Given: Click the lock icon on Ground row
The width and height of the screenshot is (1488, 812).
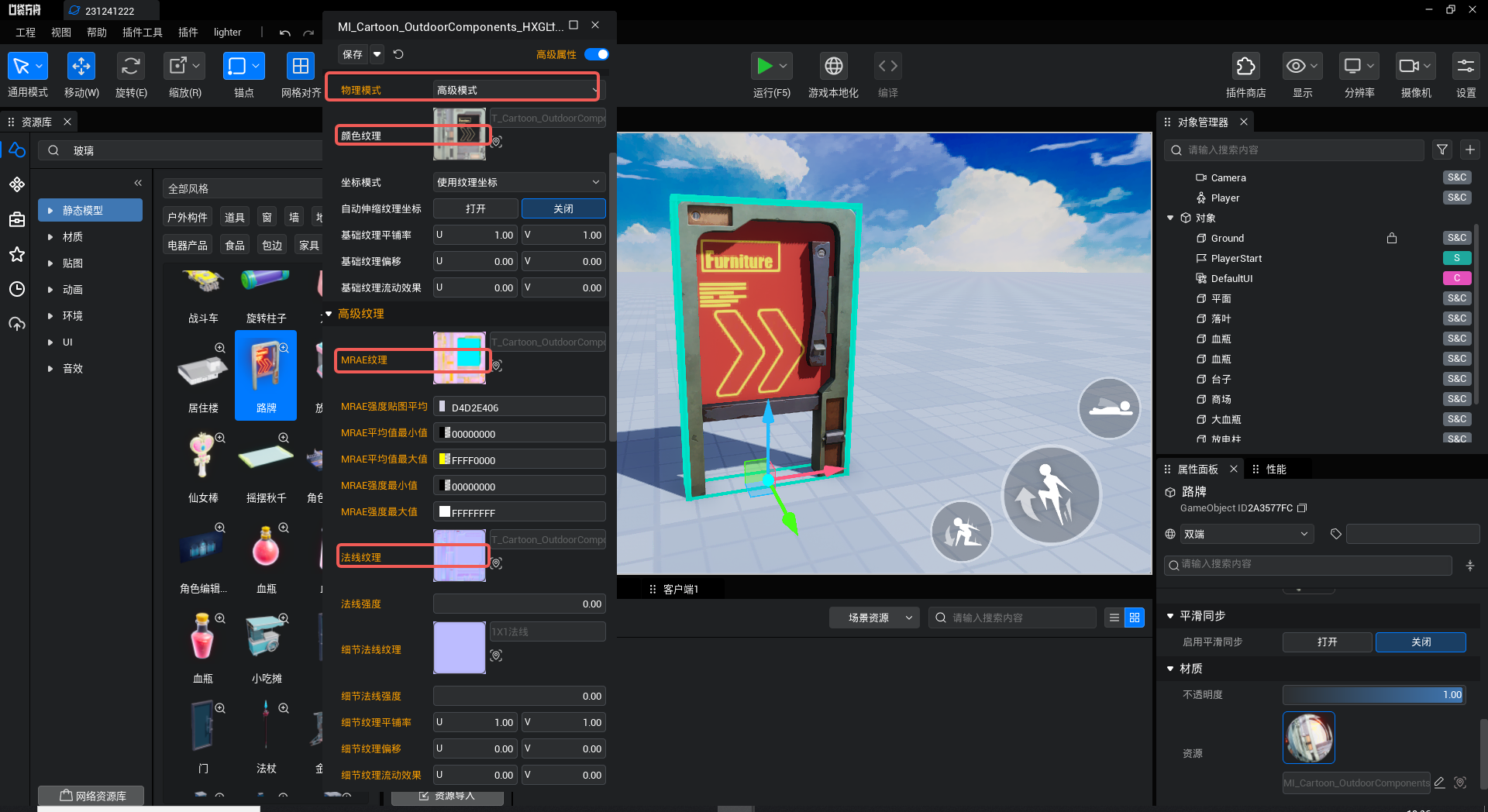Looking at the screenshot, I should tap(1392, 238).
